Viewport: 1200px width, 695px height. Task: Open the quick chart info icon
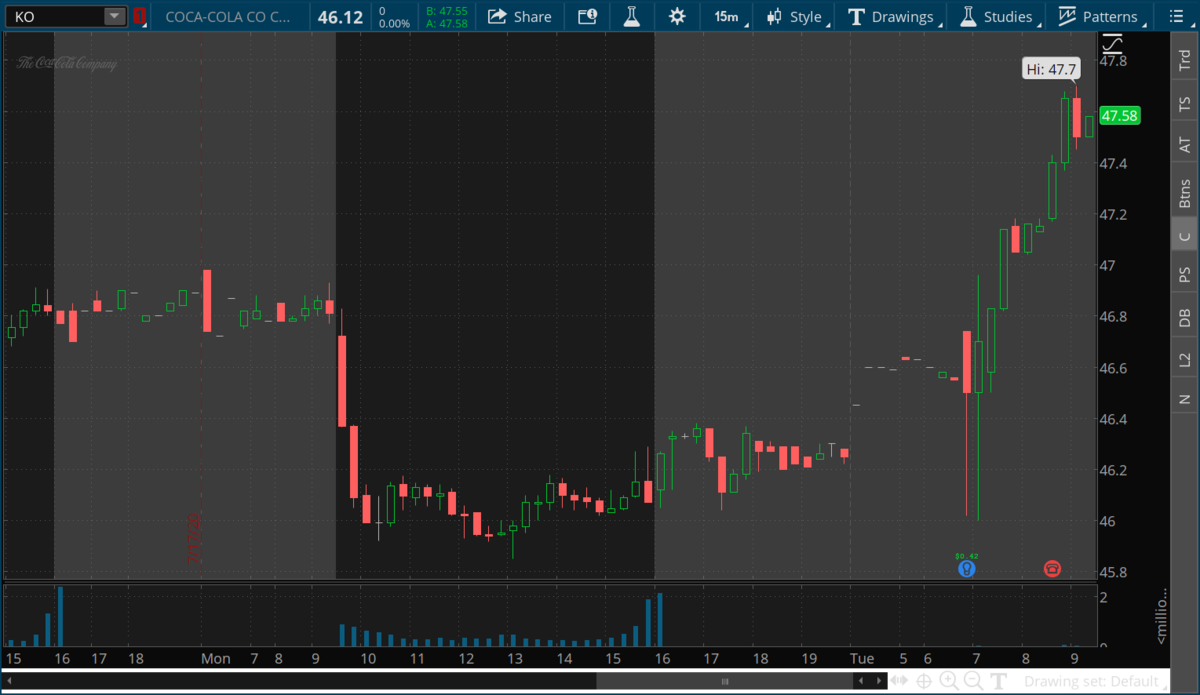click(587, 16)
